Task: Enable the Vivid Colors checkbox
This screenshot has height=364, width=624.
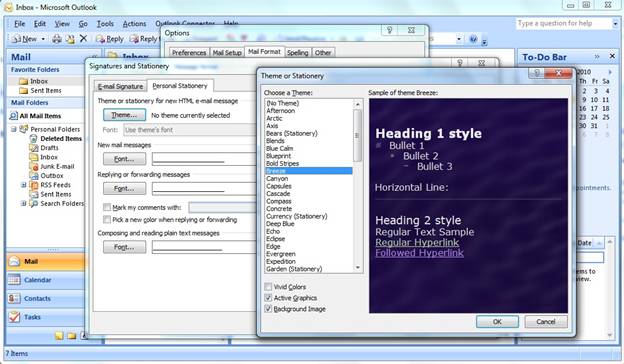Action: (268, 287)
